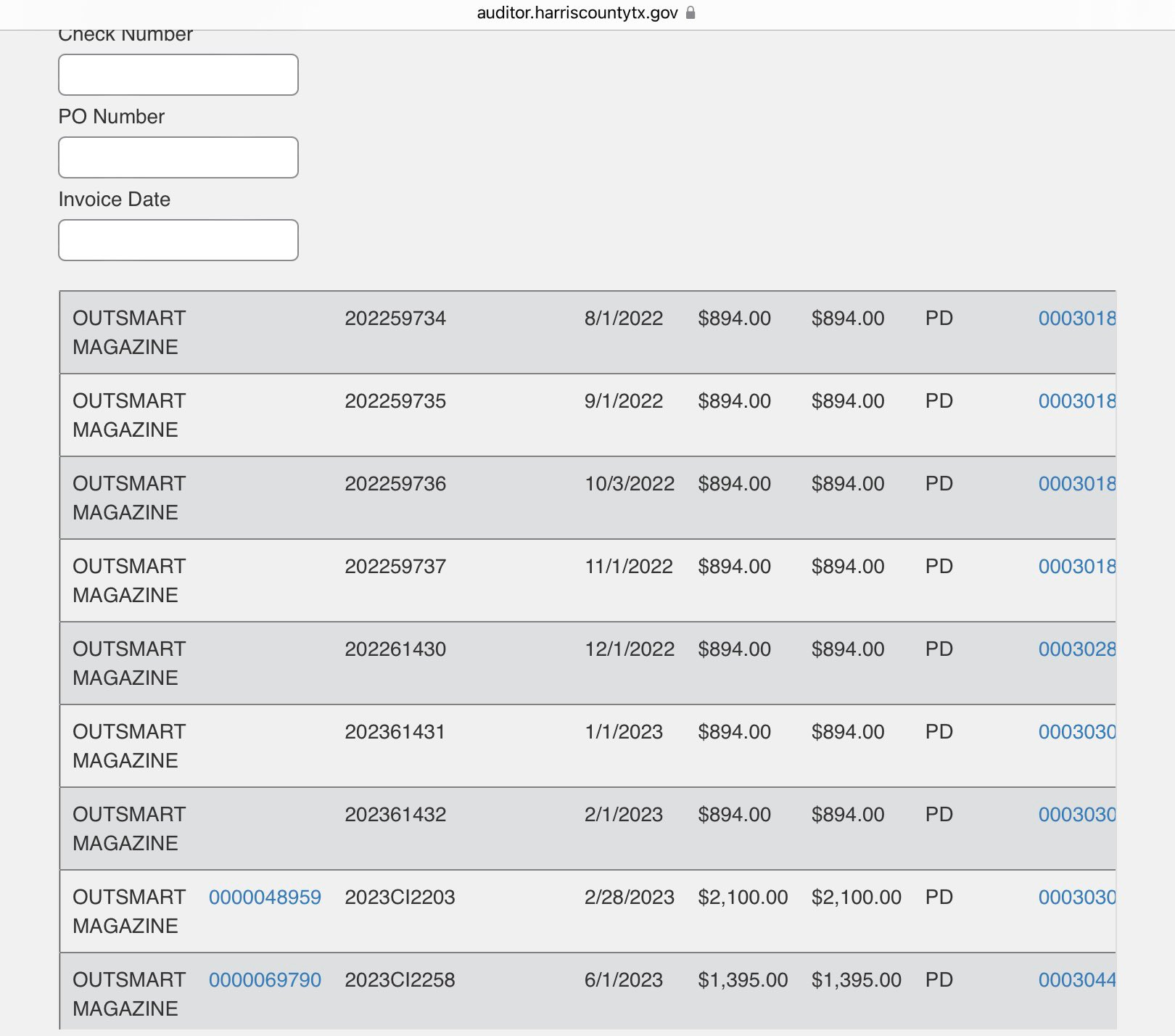Open the 0003028 link in the 12/1/2022 row
This screenshot has width=1175, height=1036.
pos(1077,649)
